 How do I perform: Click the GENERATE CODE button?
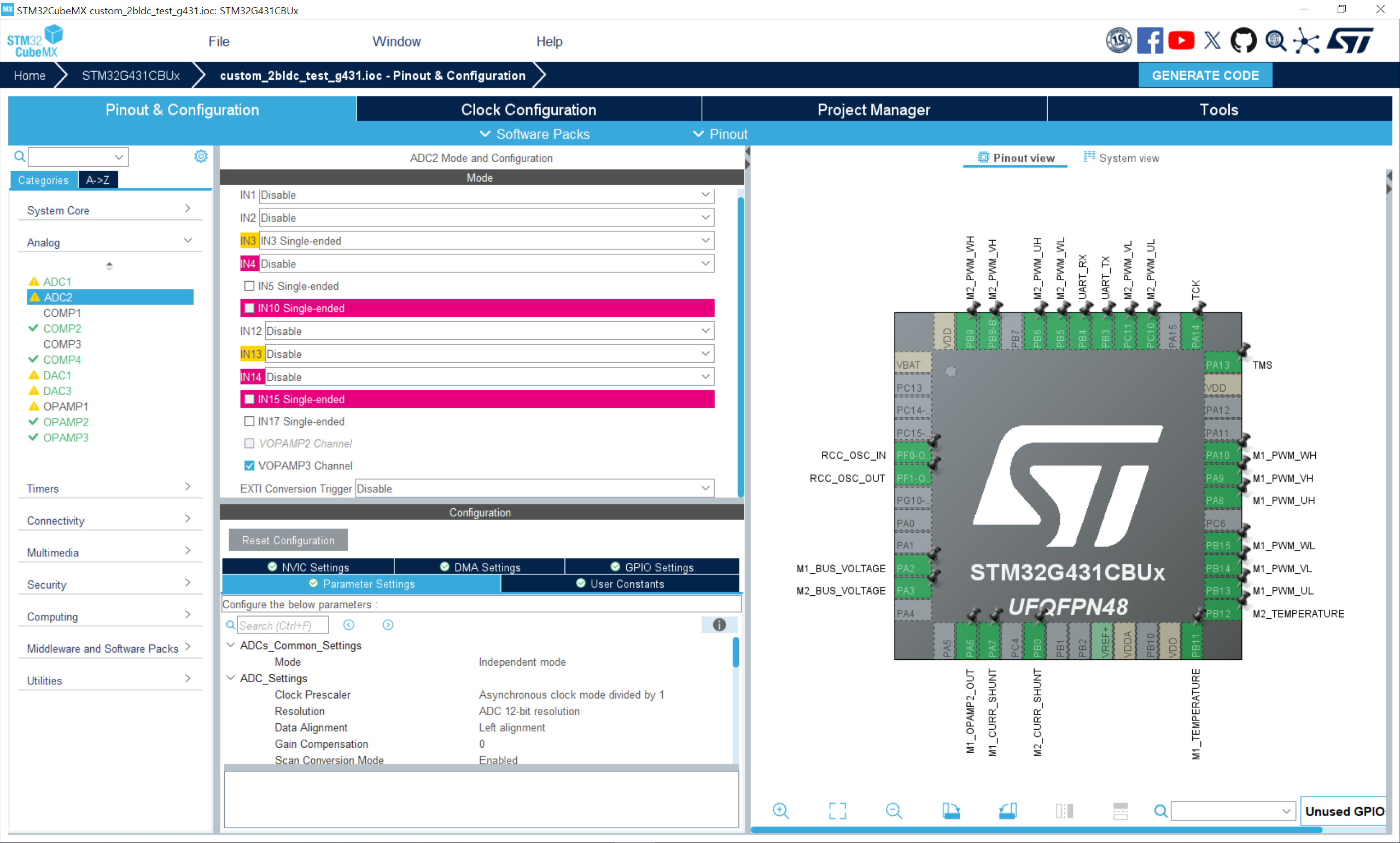[x=1205, y=75]
